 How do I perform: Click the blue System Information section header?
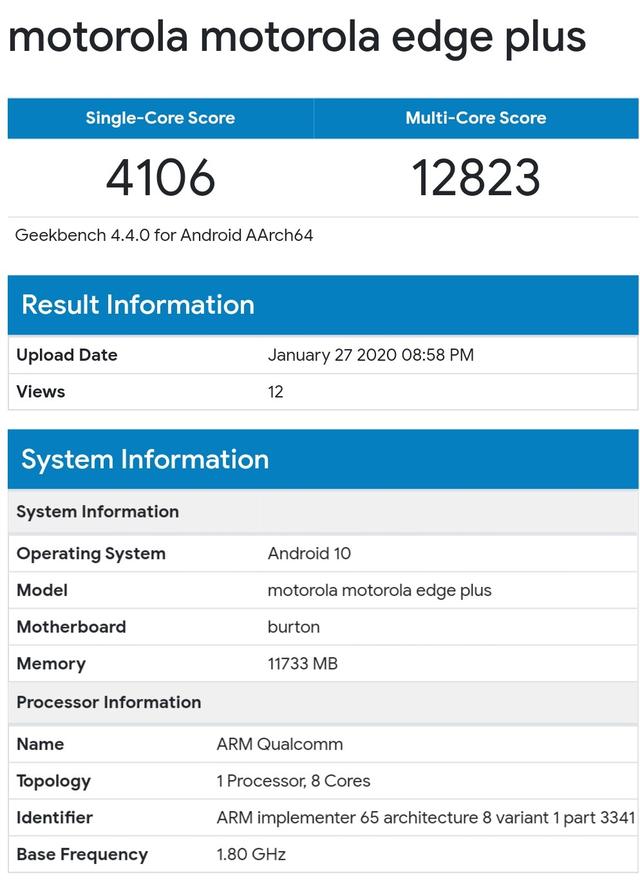[x=145, y=459]
